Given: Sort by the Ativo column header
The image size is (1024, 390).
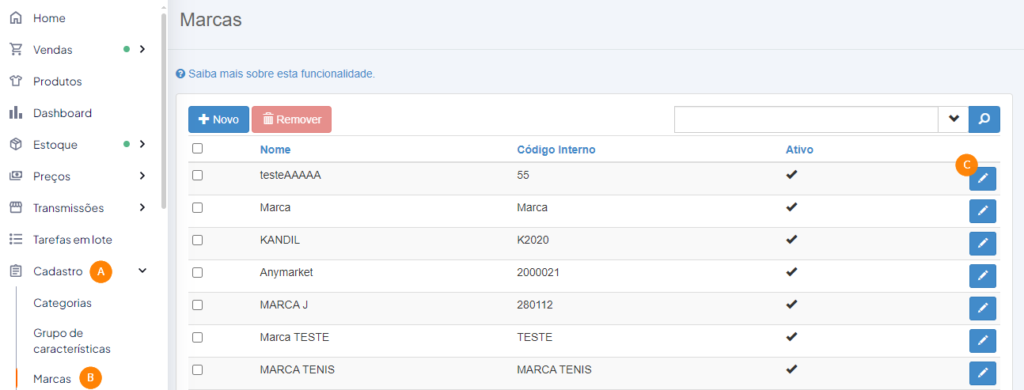Looking at the screenshot, I should click(x=799, y=150).
